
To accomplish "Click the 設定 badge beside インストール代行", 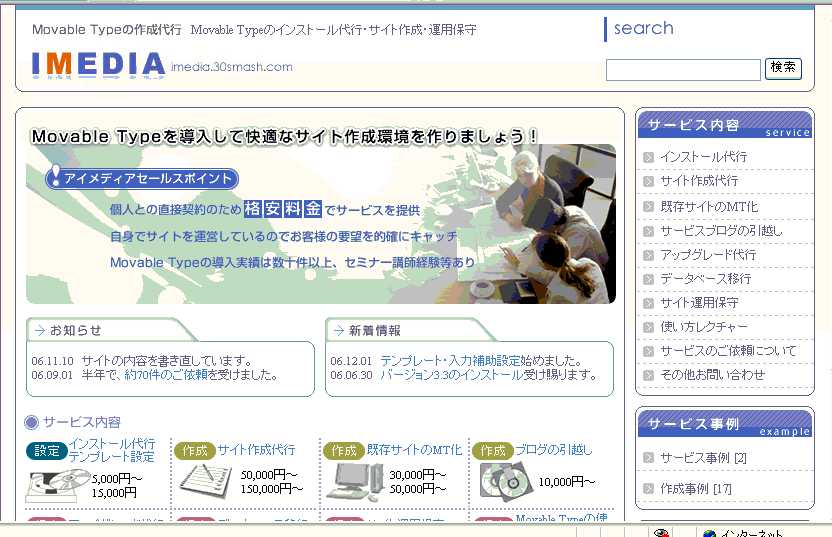I will pos(46,451).
